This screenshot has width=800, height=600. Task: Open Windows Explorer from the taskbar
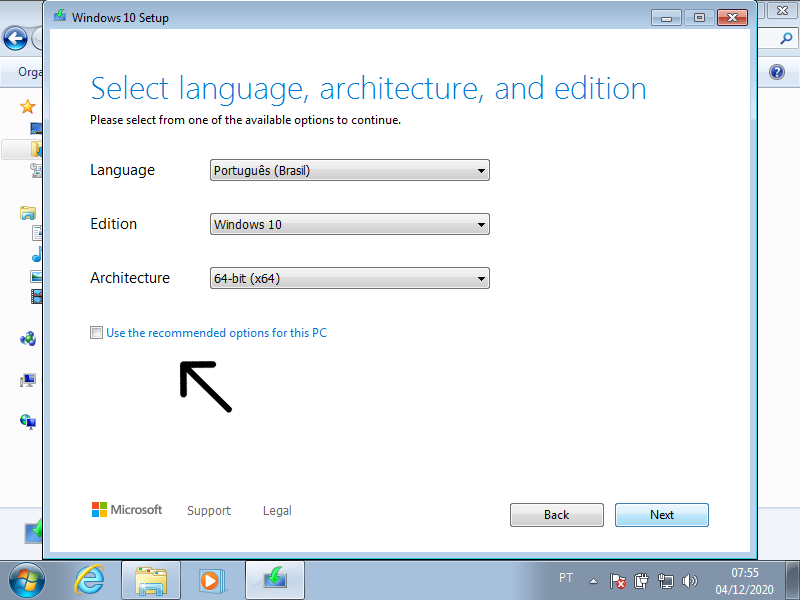(x=151, y=581)
